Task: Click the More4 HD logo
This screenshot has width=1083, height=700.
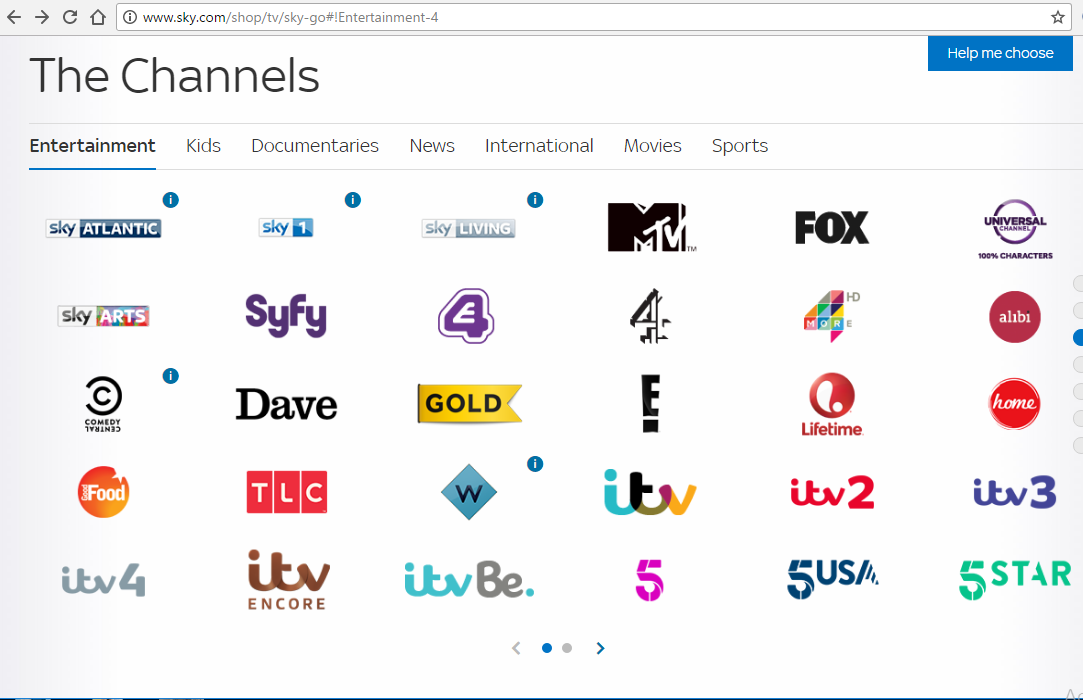Action: 832,316
